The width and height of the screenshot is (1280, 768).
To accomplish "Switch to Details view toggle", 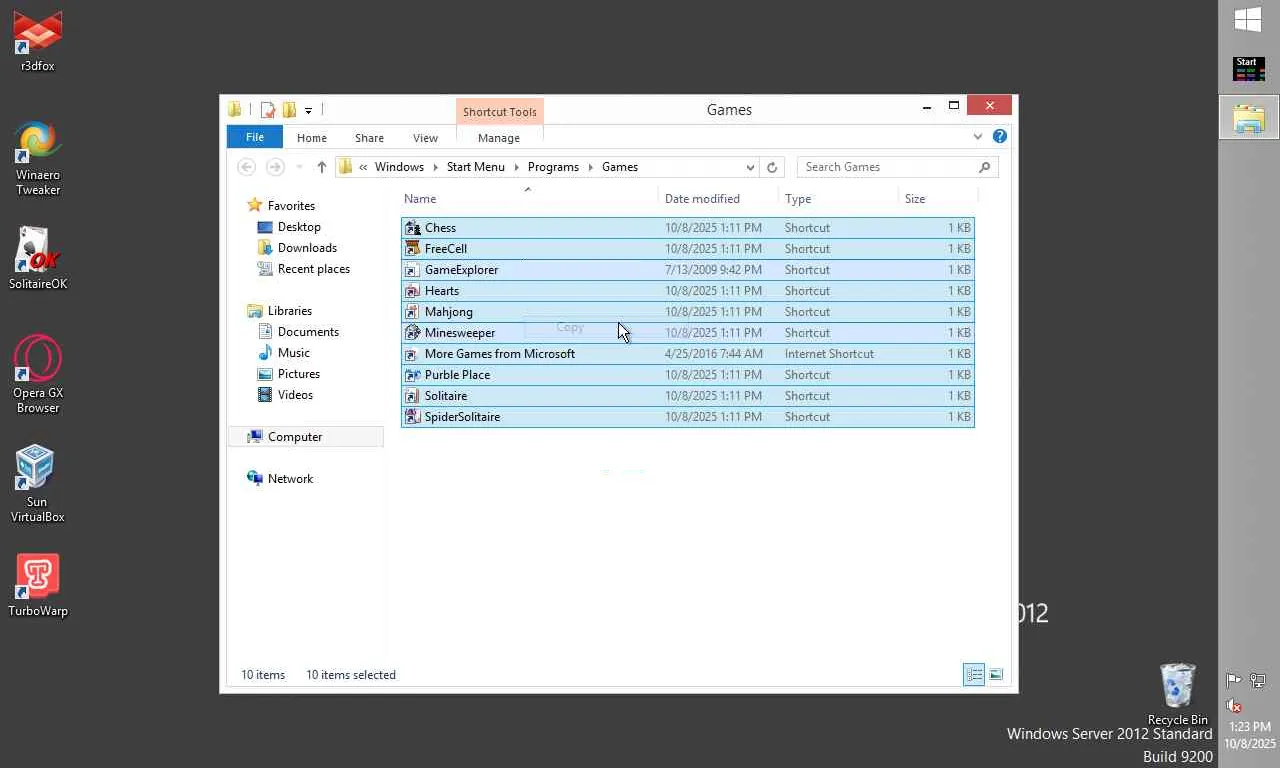I will coord(974,675).
